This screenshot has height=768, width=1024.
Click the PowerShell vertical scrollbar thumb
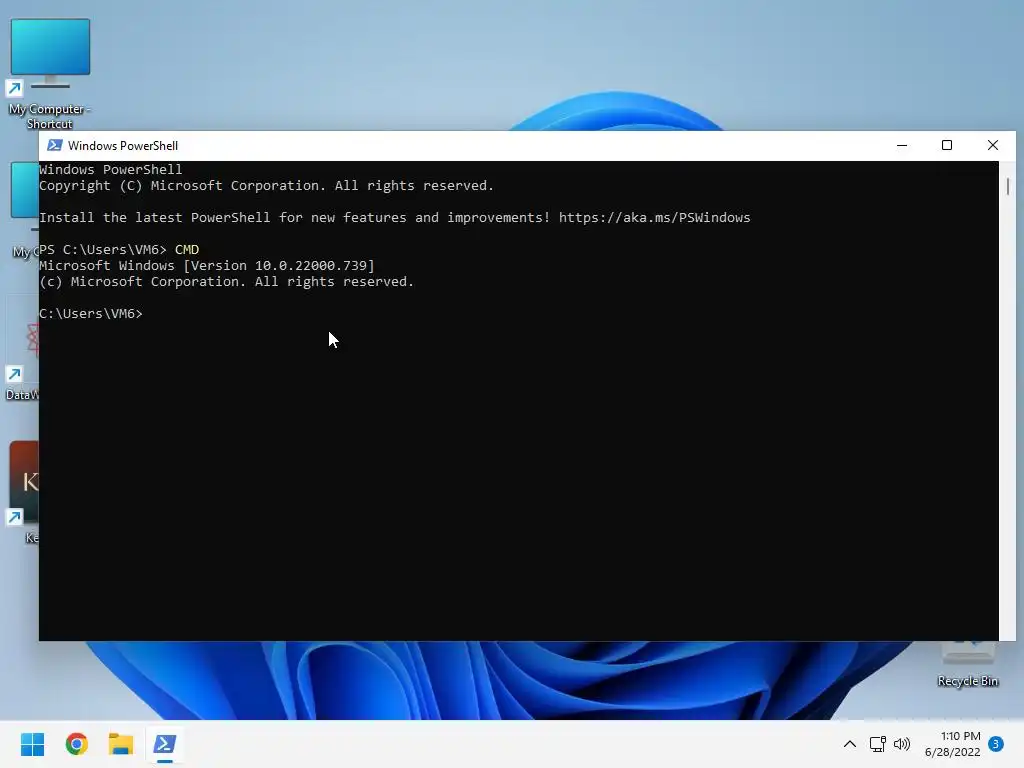[1008, 186]
